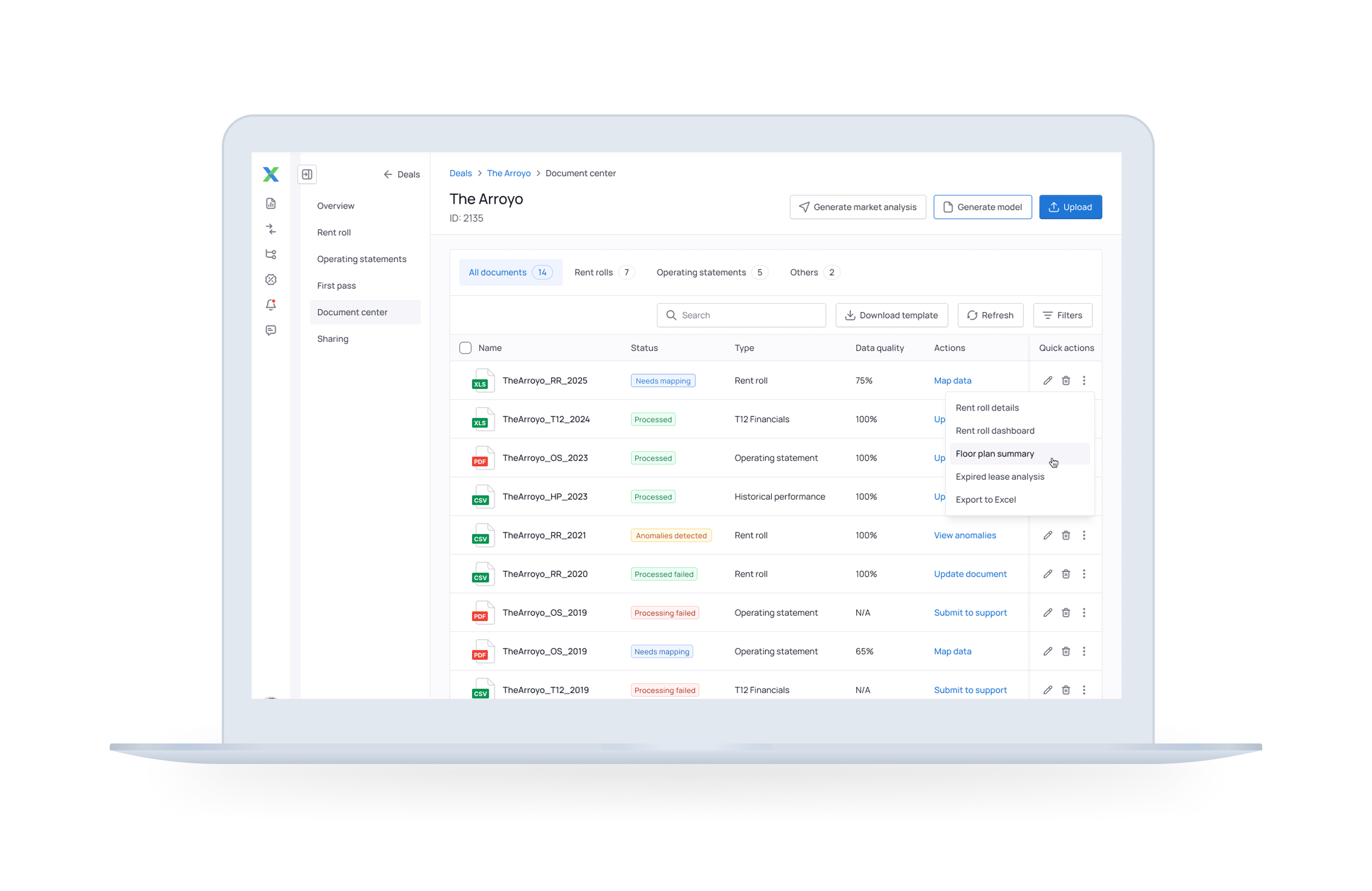Click file name TheArroyo_HP_2023

tap(545, 496)
